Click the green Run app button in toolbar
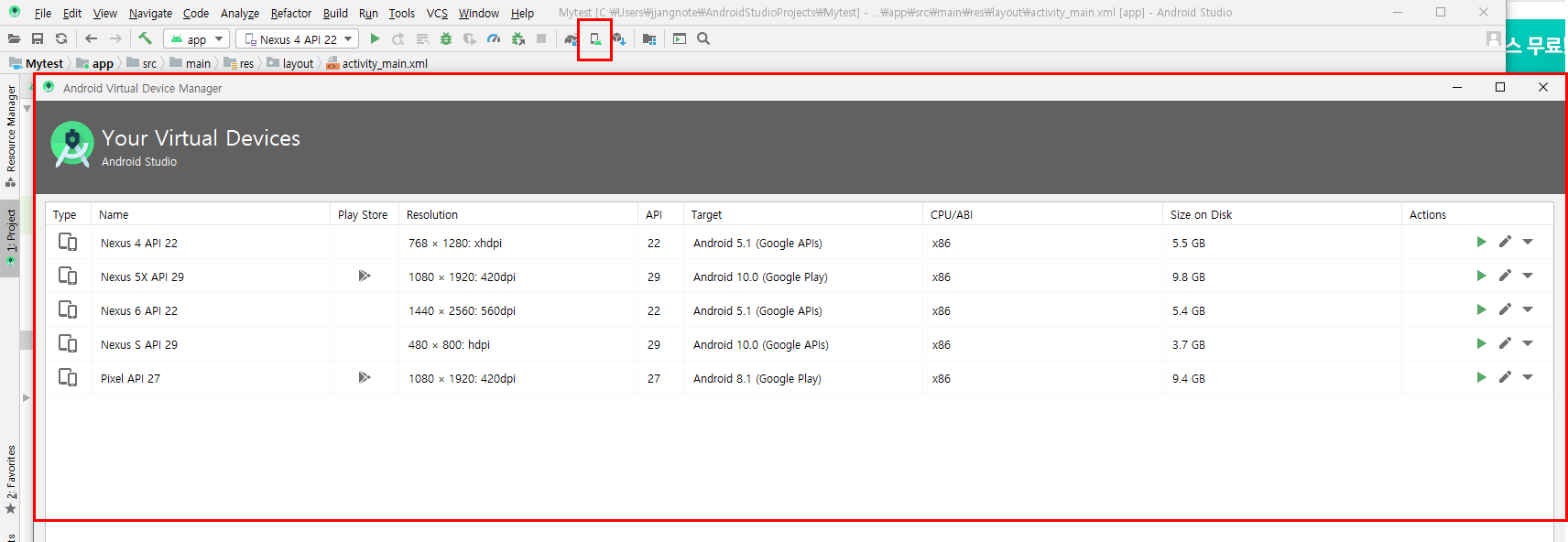Viewport: 1568px width, 542px height. click(375, 39)
